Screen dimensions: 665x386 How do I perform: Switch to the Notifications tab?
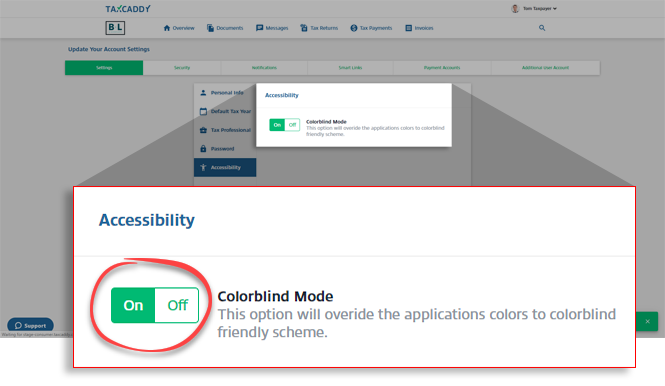pos(264,68)
